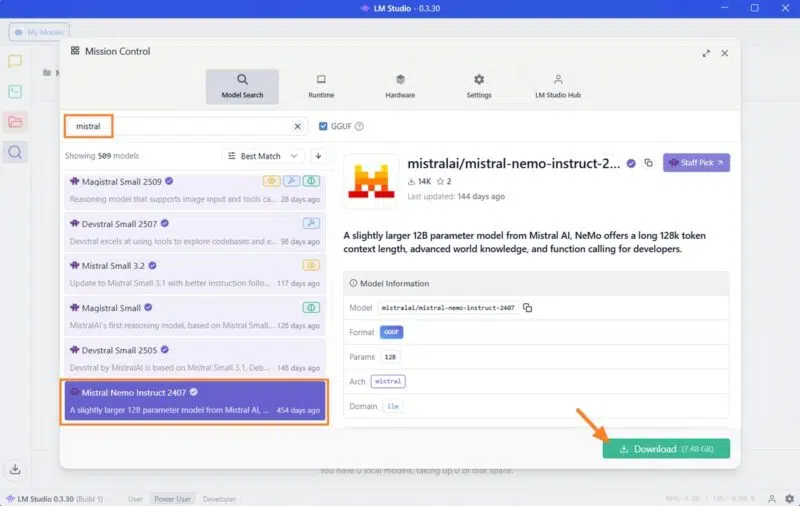Click vision badge on Mistral Small 3.2

tap(311, 265)
